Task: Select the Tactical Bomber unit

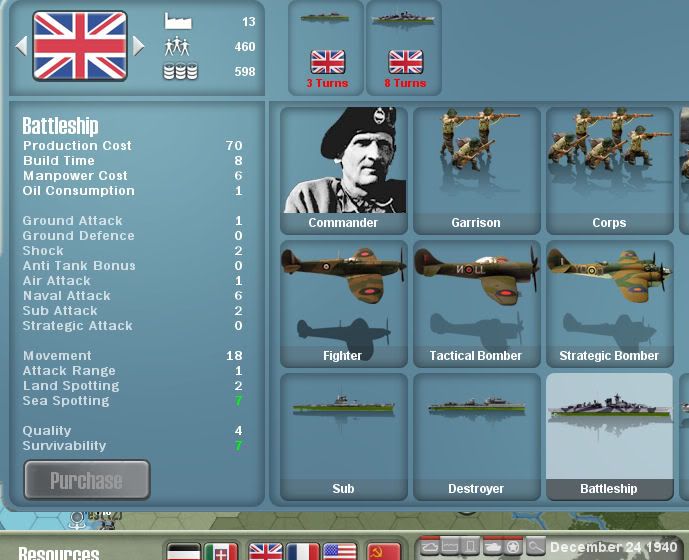Action: pos(476,303)
